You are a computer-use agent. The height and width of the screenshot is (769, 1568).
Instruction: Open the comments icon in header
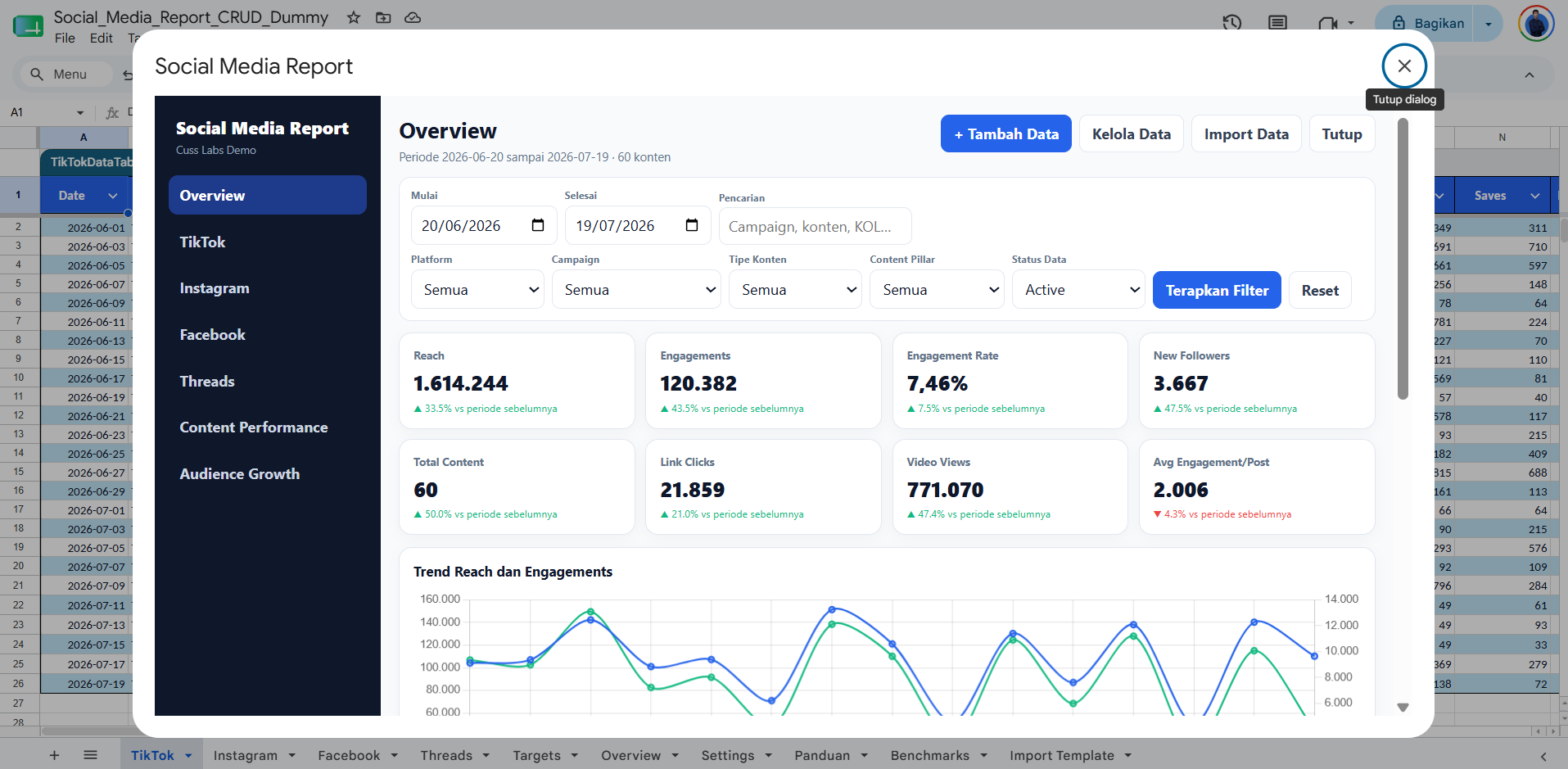click(1277, 23)
